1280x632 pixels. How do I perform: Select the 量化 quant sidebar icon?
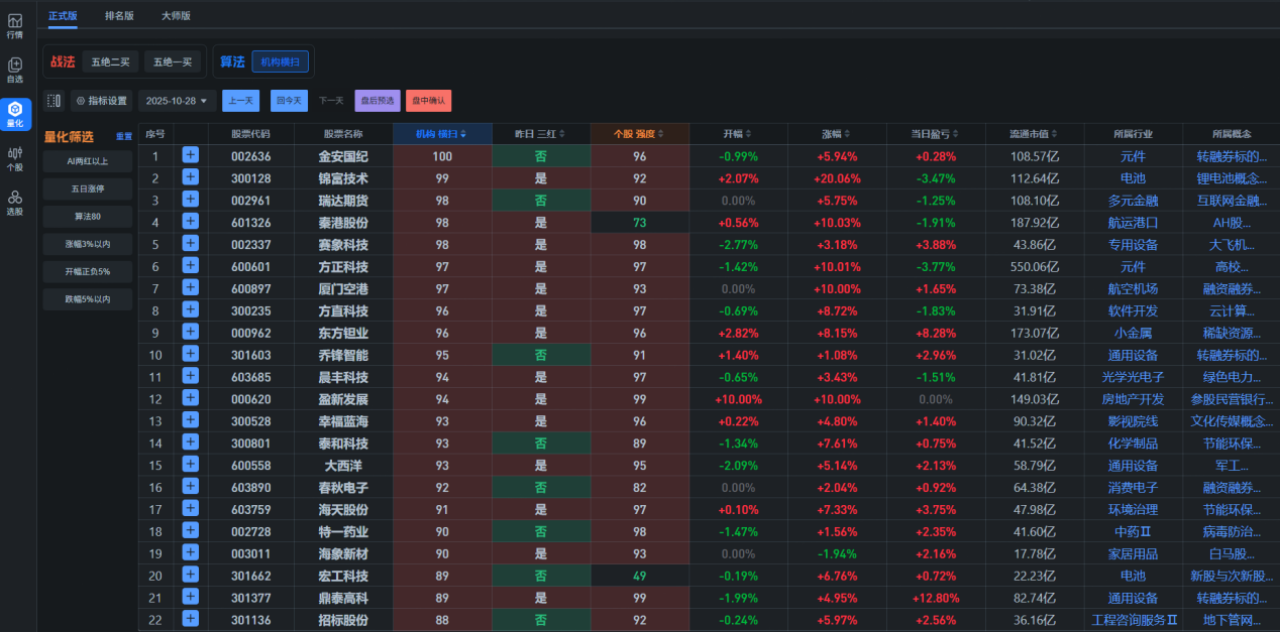point(15,114)
